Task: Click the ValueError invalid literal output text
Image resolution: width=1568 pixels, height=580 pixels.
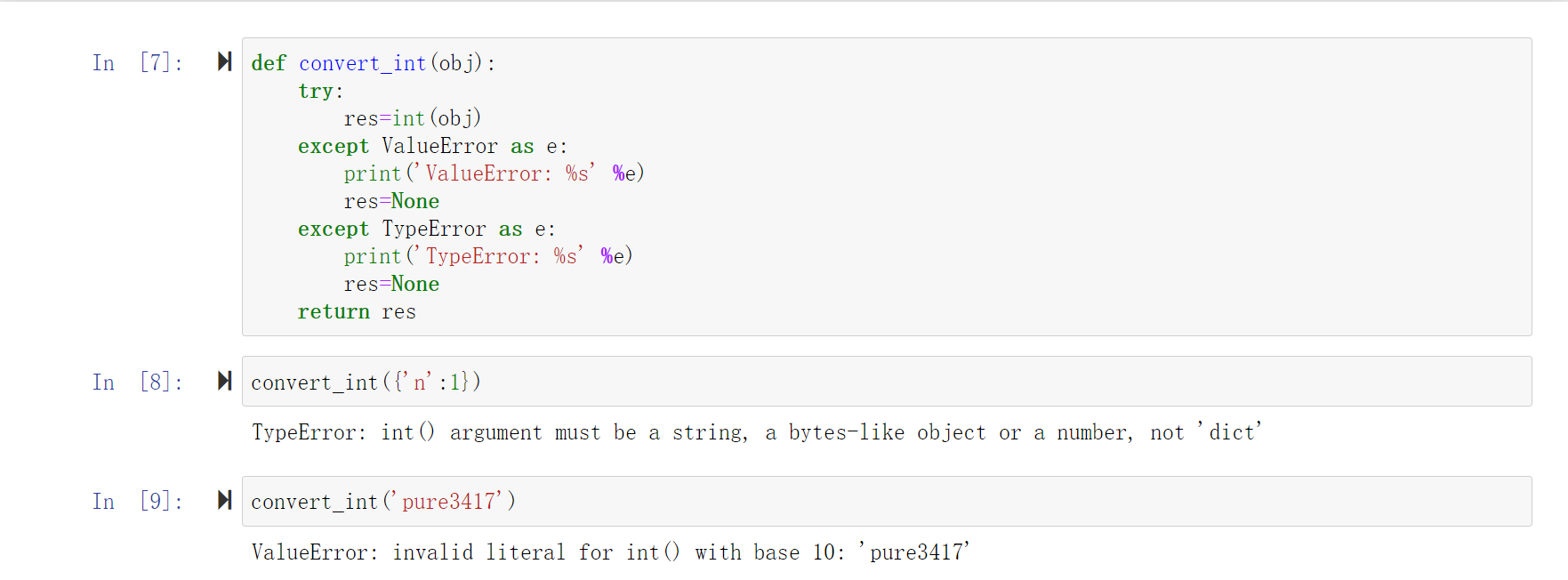Action: (x=611, y=552)
